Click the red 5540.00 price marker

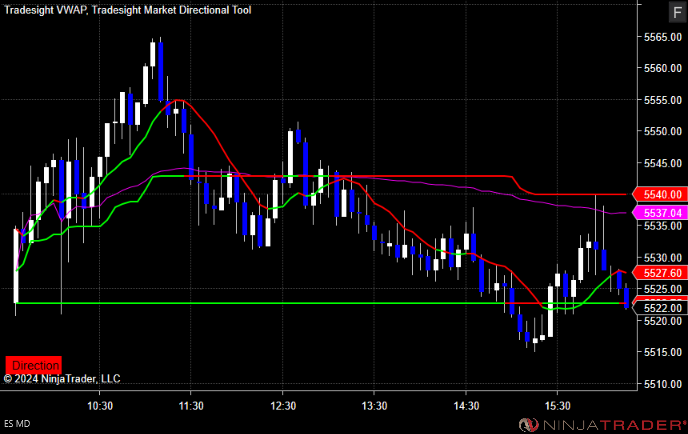pyautogui.click(x=659, y=194)
